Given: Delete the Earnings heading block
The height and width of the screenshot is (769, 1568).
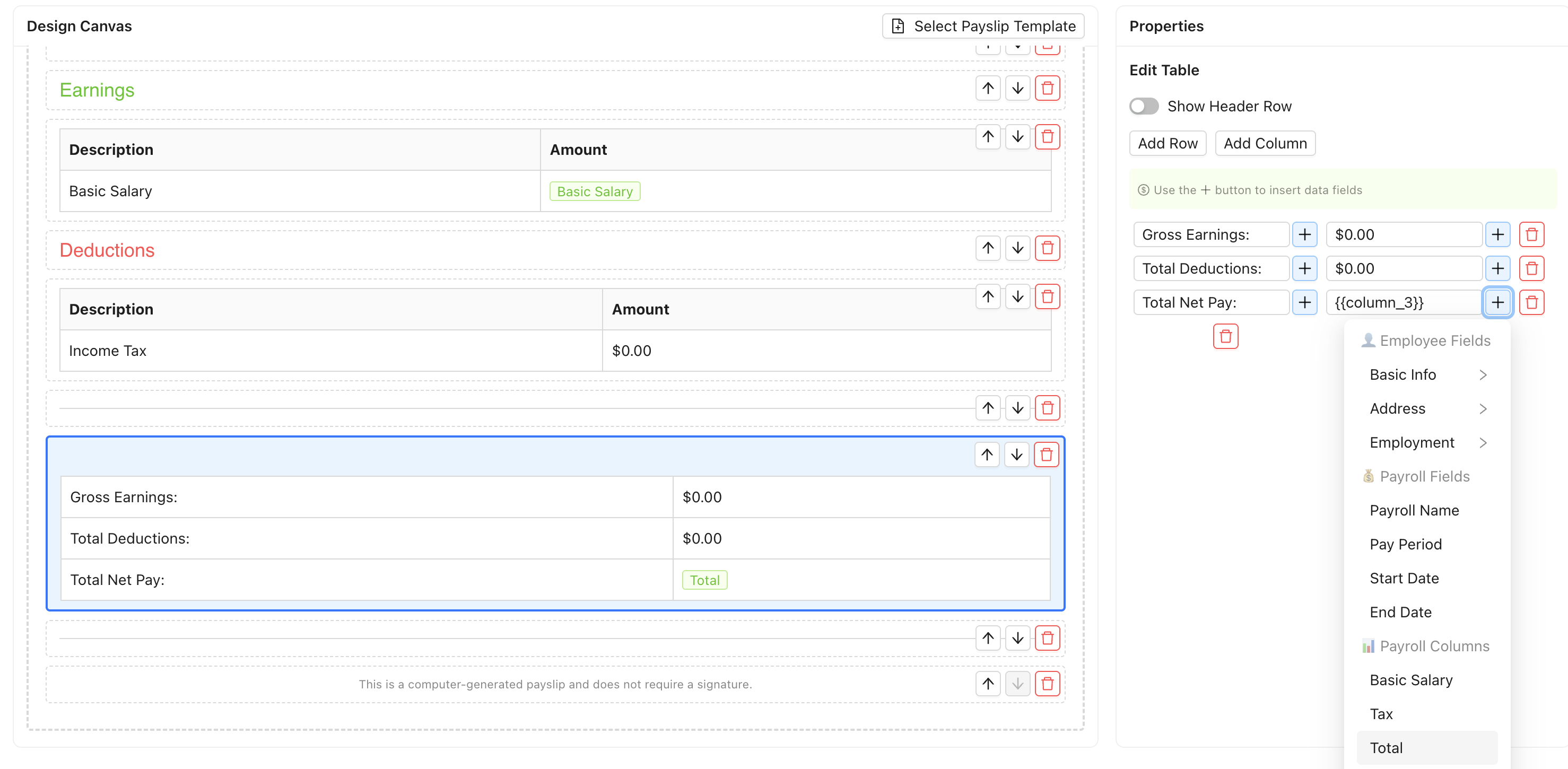Looking at the screenshot, I should coord(1047,89).
